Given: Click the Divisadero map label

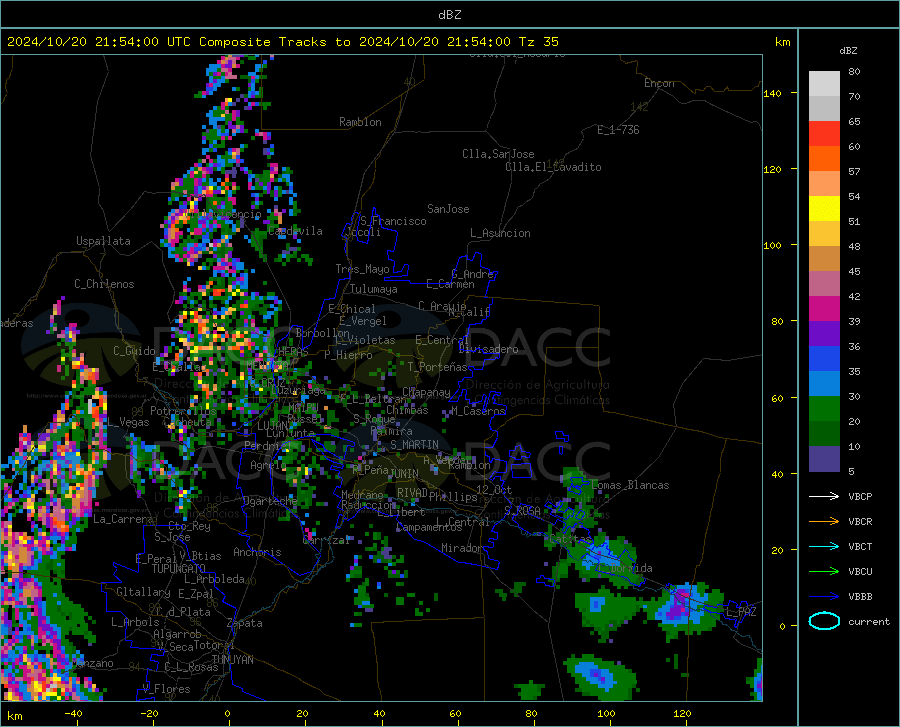Looking at the screenshot, I should (488, 349).
